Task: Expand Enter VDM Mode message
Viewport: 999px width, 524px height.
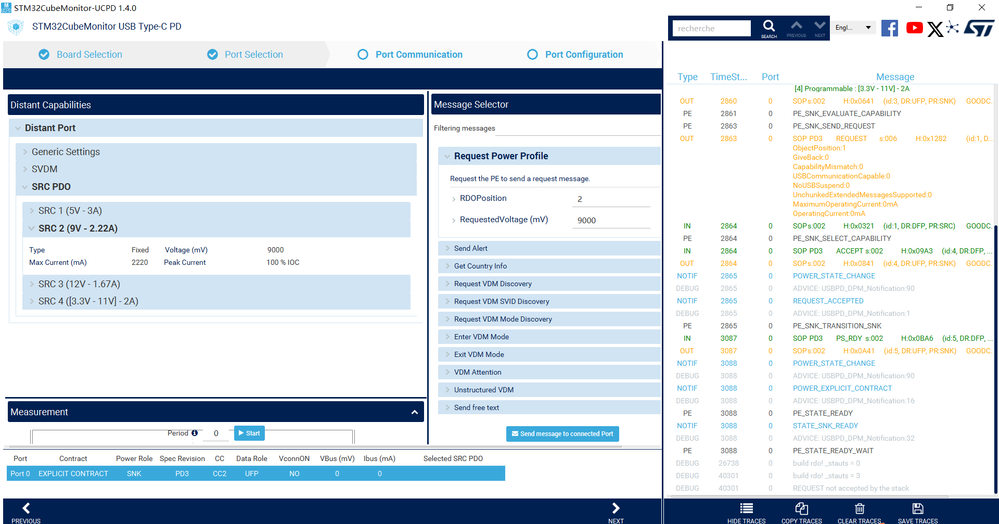Action: pos(446,337)
